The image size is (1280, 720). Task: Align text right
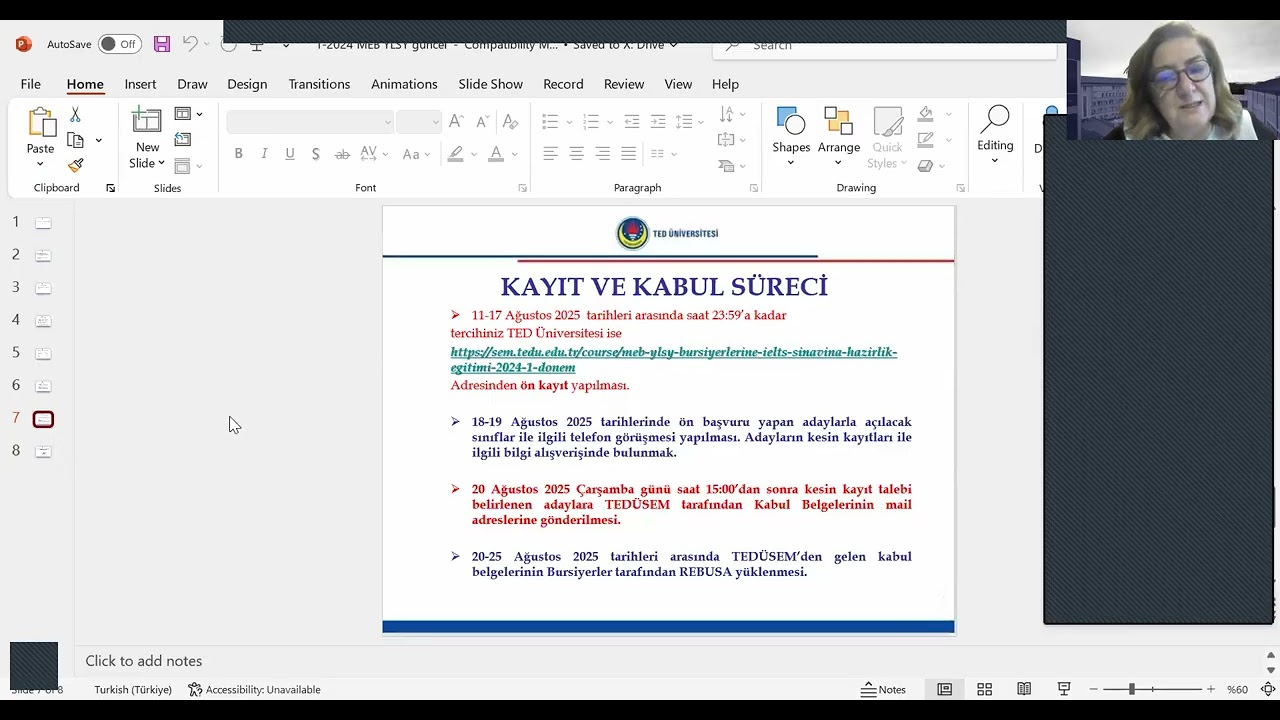(602, 154)
